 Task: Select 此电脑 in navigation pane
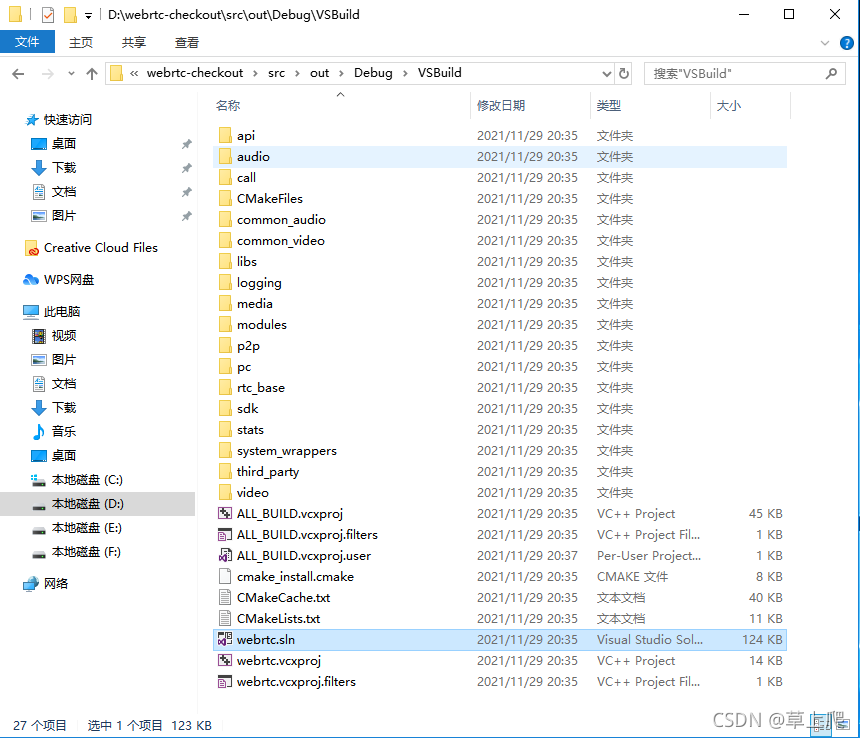(61, 311)
